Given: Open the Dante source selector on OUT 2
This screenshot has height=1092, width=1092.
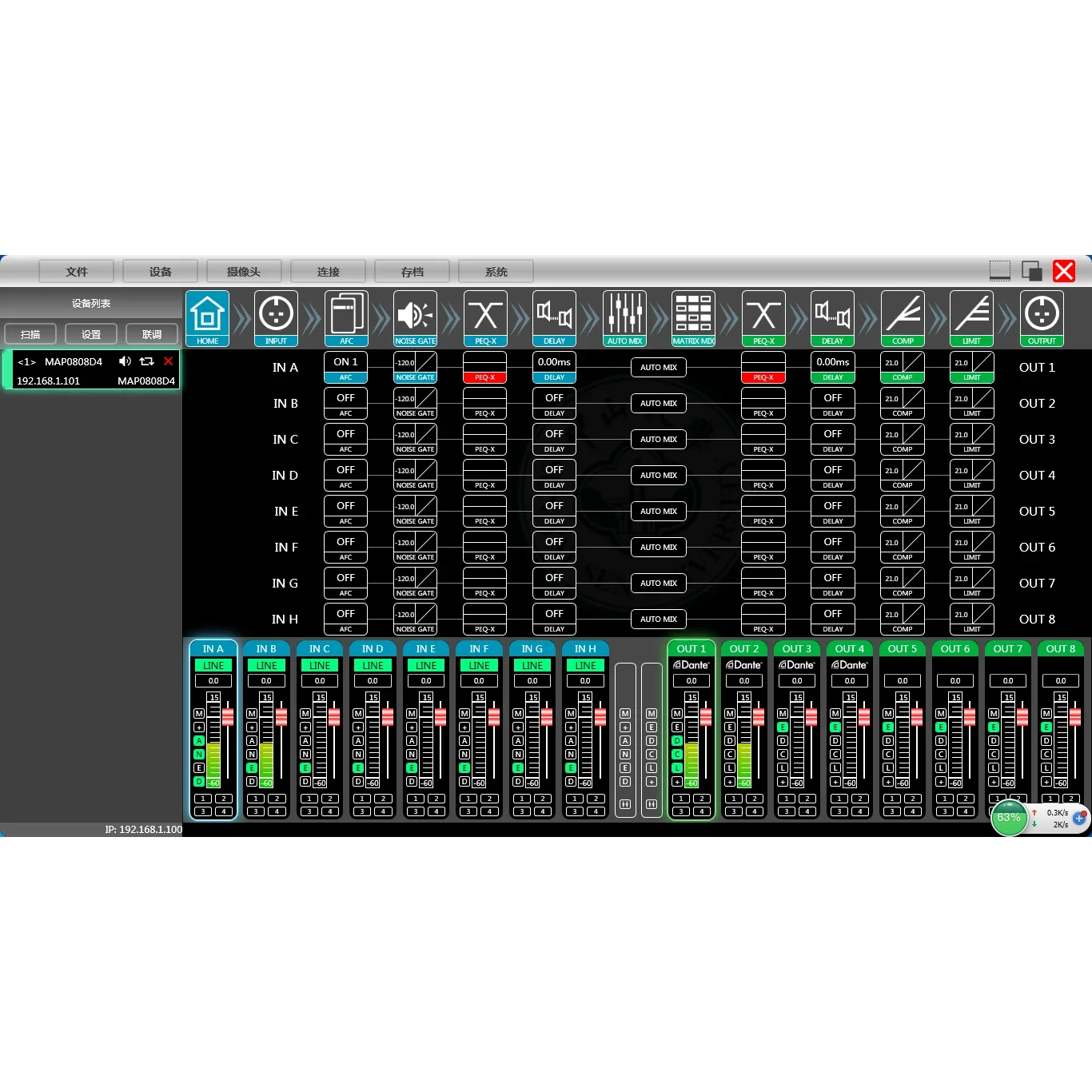Looking at the screenshot, I should pos(744,665).
